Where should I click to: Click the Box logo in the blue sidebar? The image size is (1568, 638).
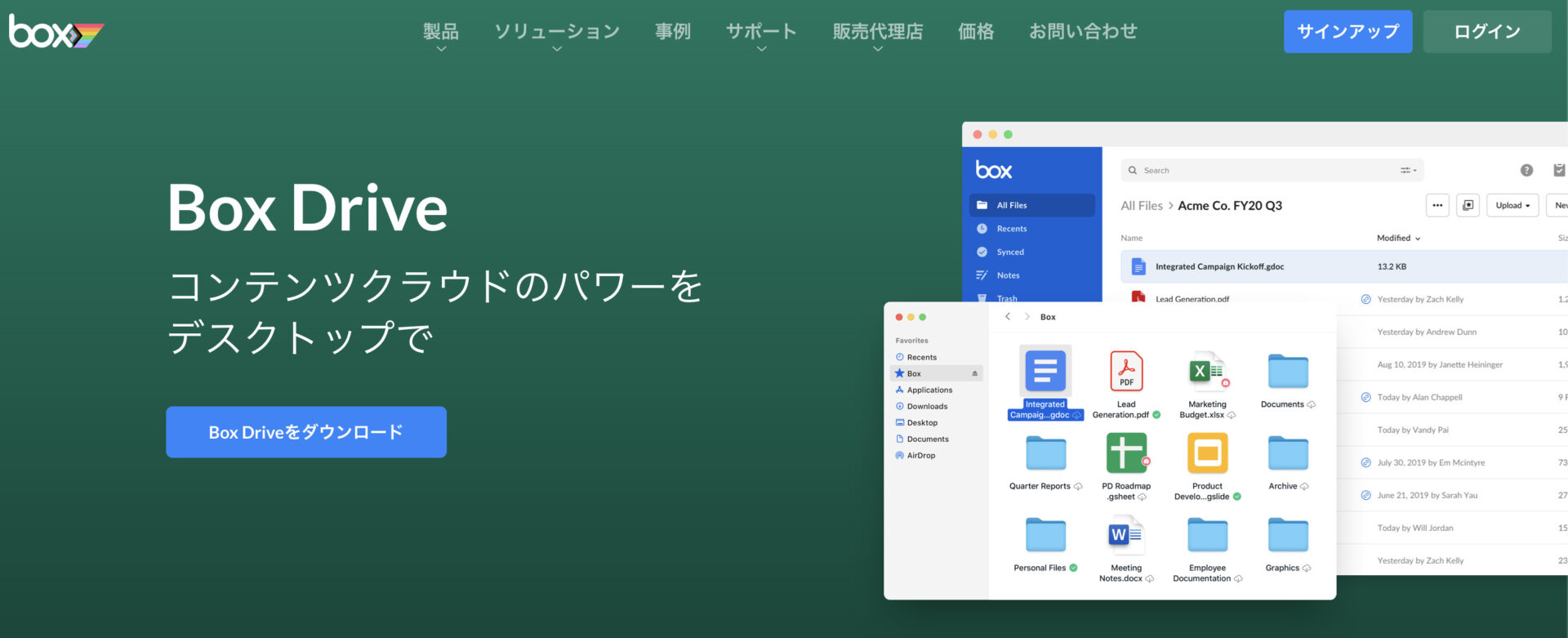994,170
